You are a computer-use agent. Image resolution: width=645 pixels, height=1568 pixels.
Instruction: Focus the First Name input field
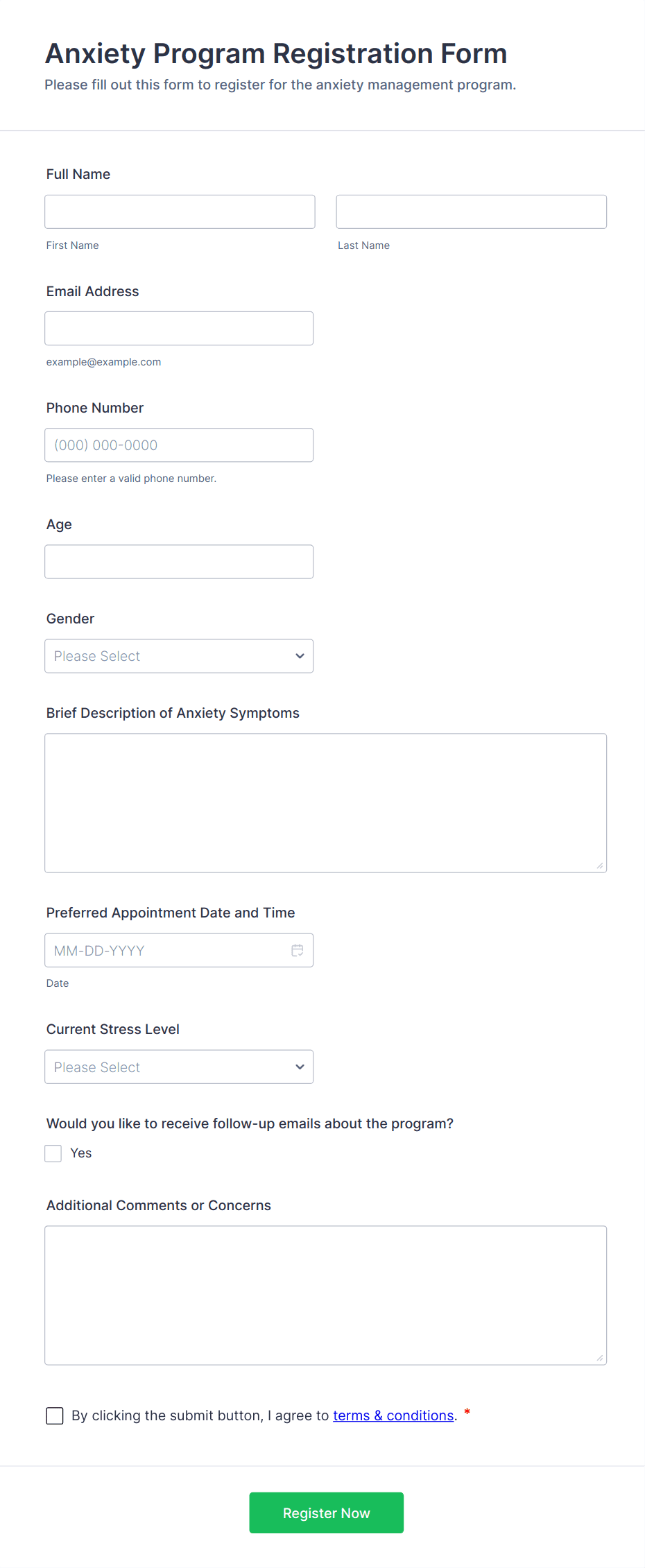pyautogui.click(x=180, y=212)
